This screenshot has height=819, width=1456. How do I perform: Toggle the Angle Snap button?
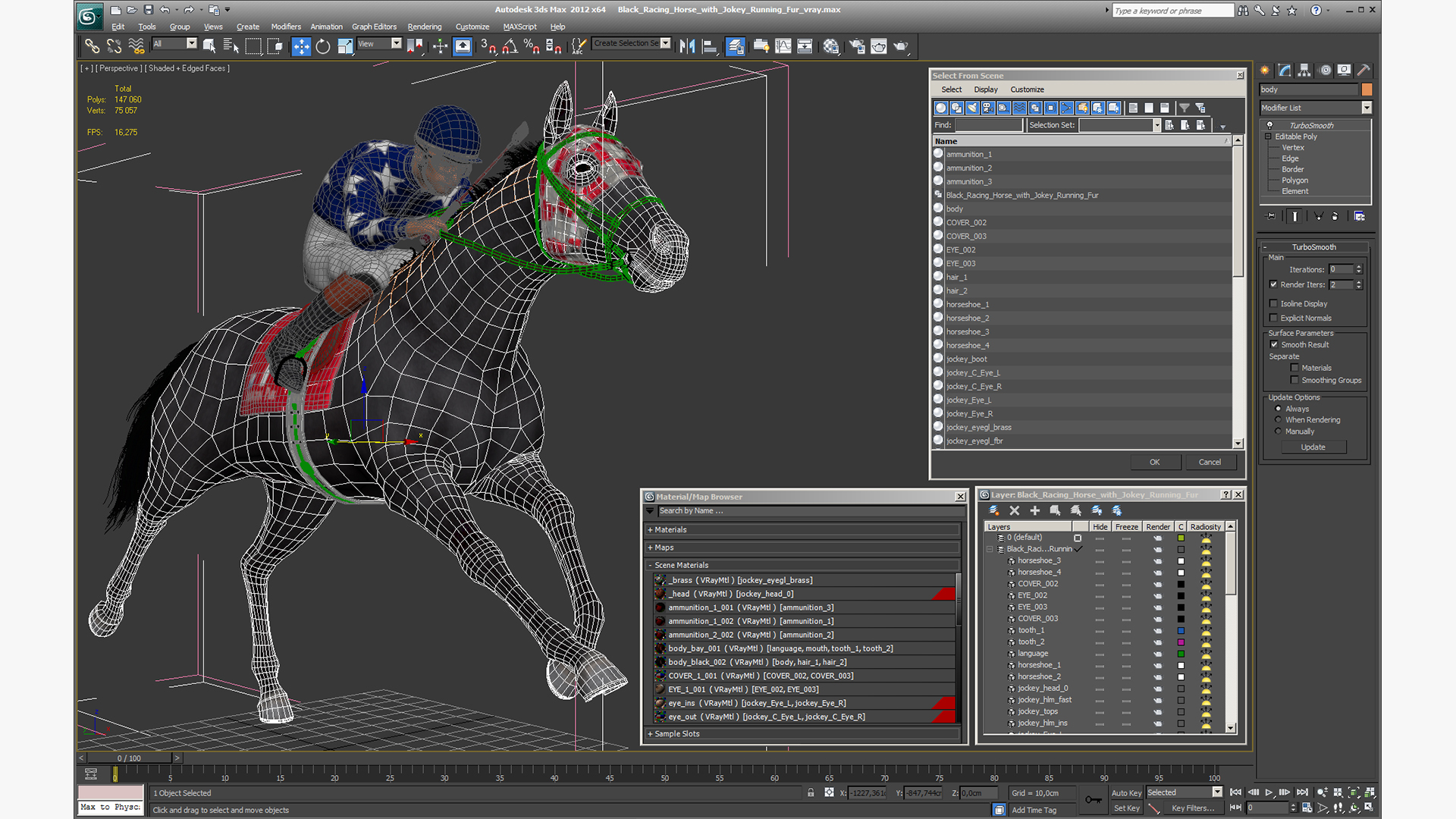510,46
